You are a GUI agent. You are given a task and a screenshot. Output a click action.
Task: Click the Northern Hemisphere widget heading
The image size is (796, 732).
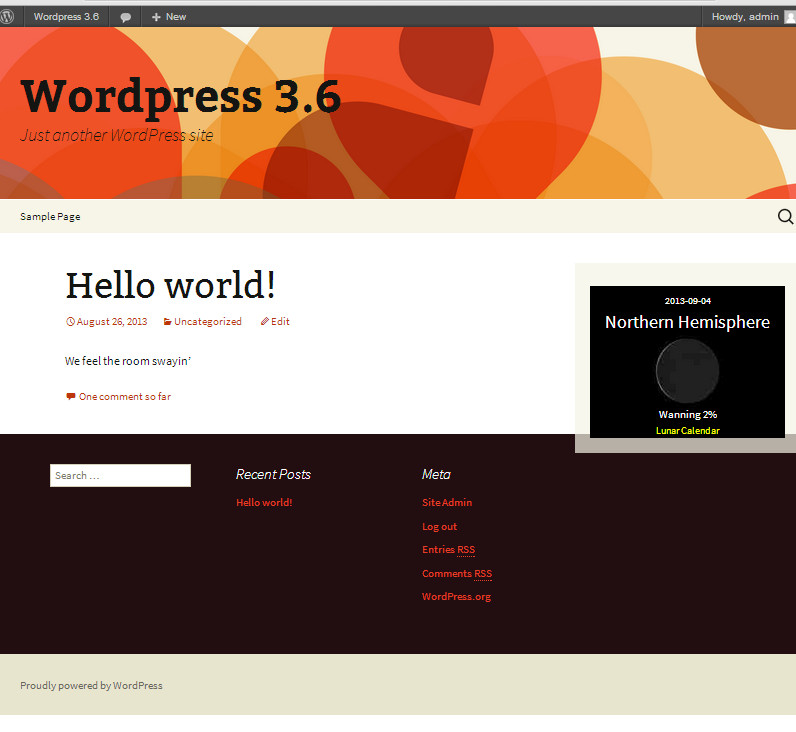coord(687,322)
